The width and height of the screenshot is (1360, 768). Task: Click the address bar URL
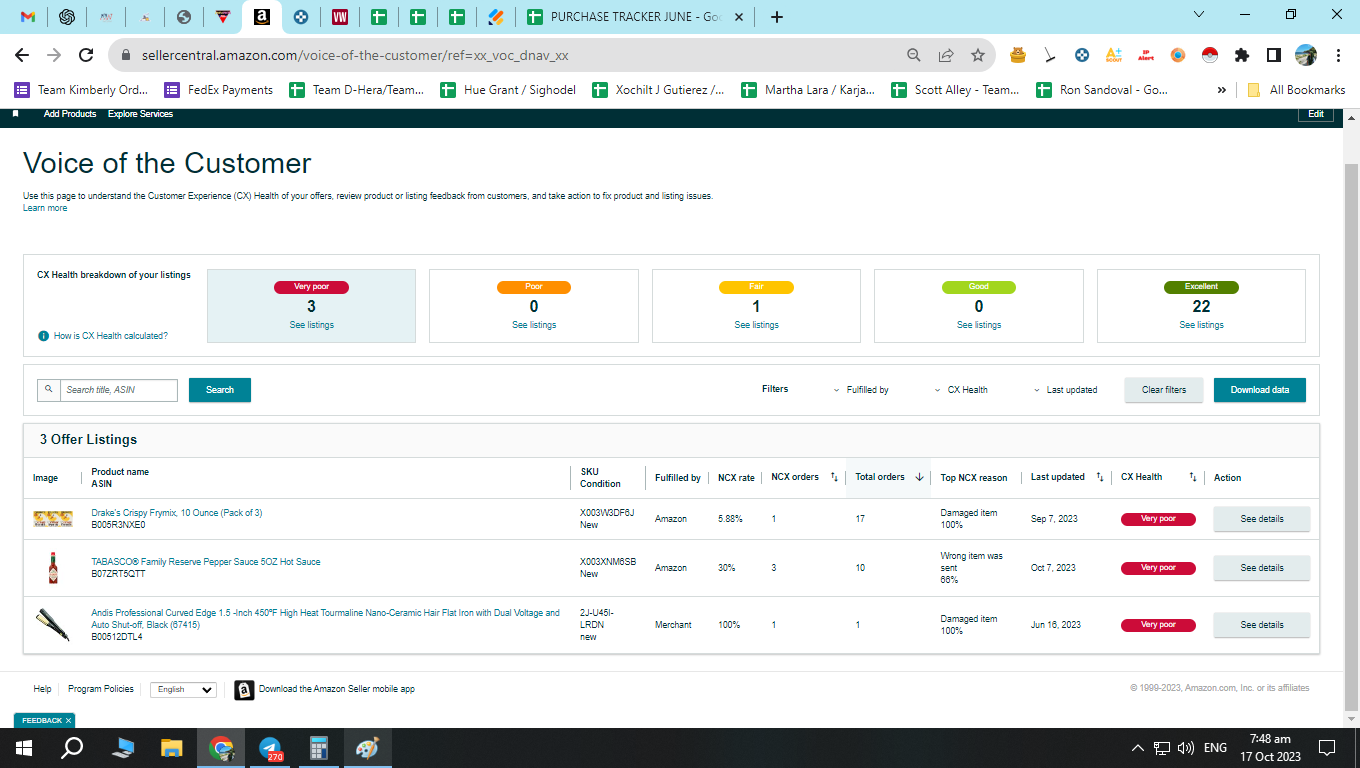pyautogui.click(x=355, y=56)
